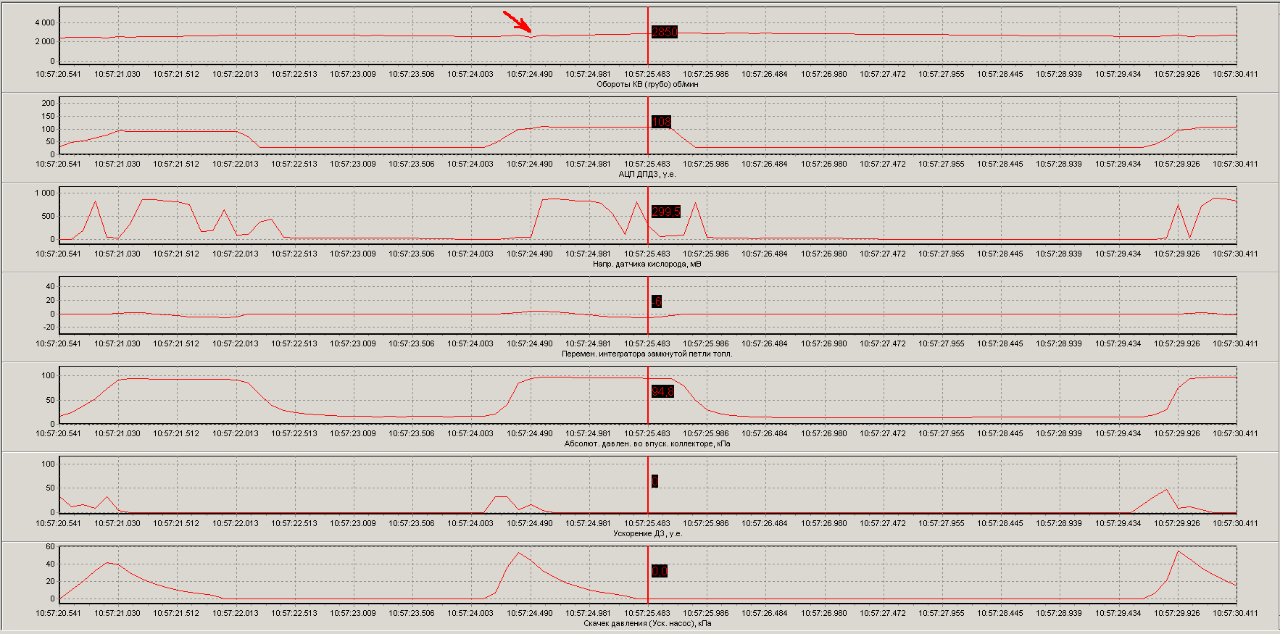Image resolution: width=1280 pixels, height=634 pixels.
Task: Select the 108 value label on АЦП ДПДЗ chart
Action: tap(661, 122)
